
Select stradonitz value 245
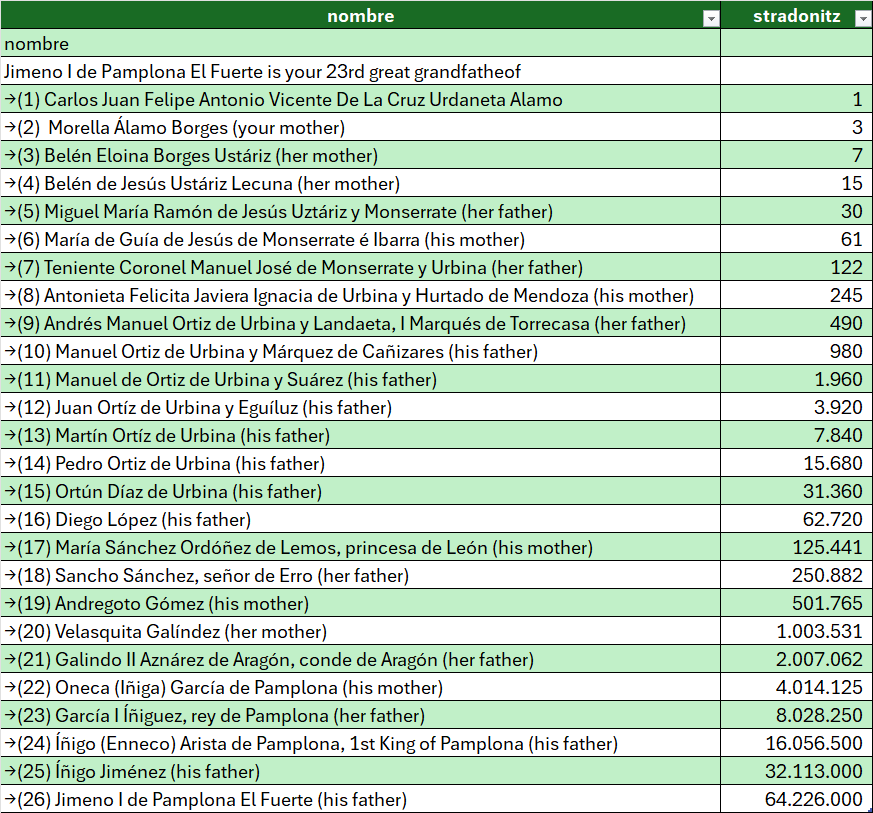click(x=797, y=295)
